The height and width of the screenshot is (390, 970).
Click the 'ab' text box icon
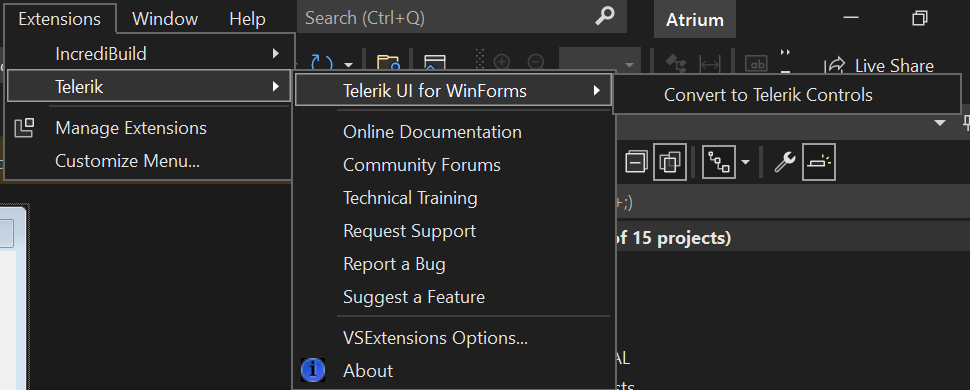pos(756,64)
